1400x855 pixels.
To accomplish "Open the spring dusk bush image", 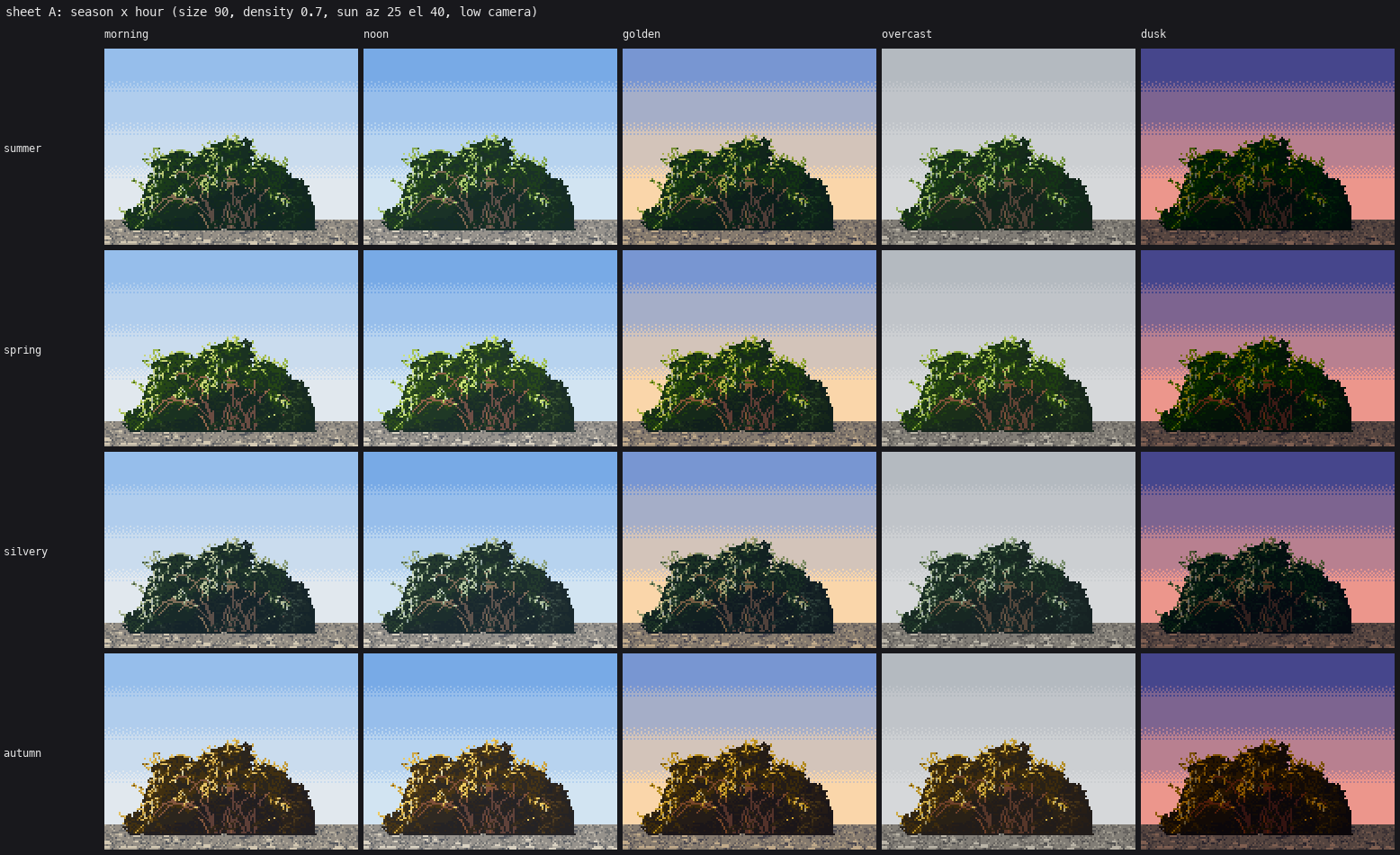I will [x=1268, y=348].
